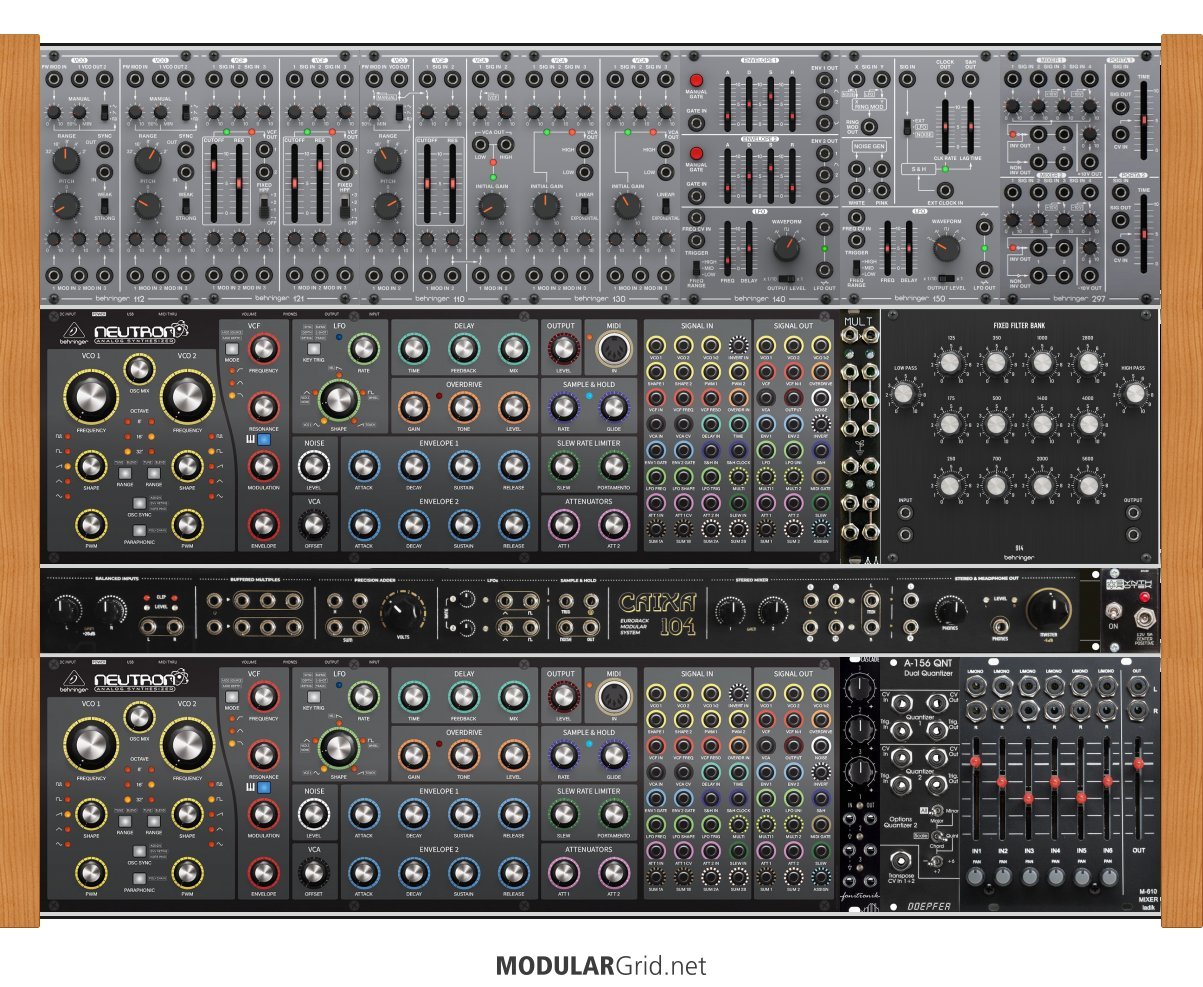Toggle S&H source EXT/LFO/NOISE switch

pos(905,127)
